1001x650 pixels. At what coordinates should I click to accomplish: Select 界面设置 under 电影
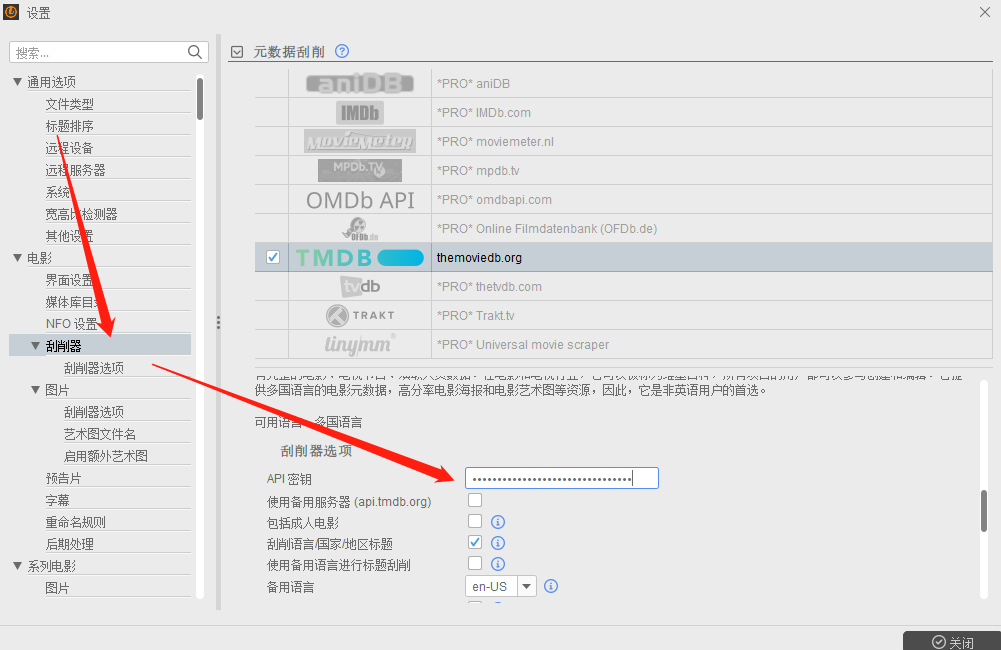pyautogui.click(x=70, y=280)
